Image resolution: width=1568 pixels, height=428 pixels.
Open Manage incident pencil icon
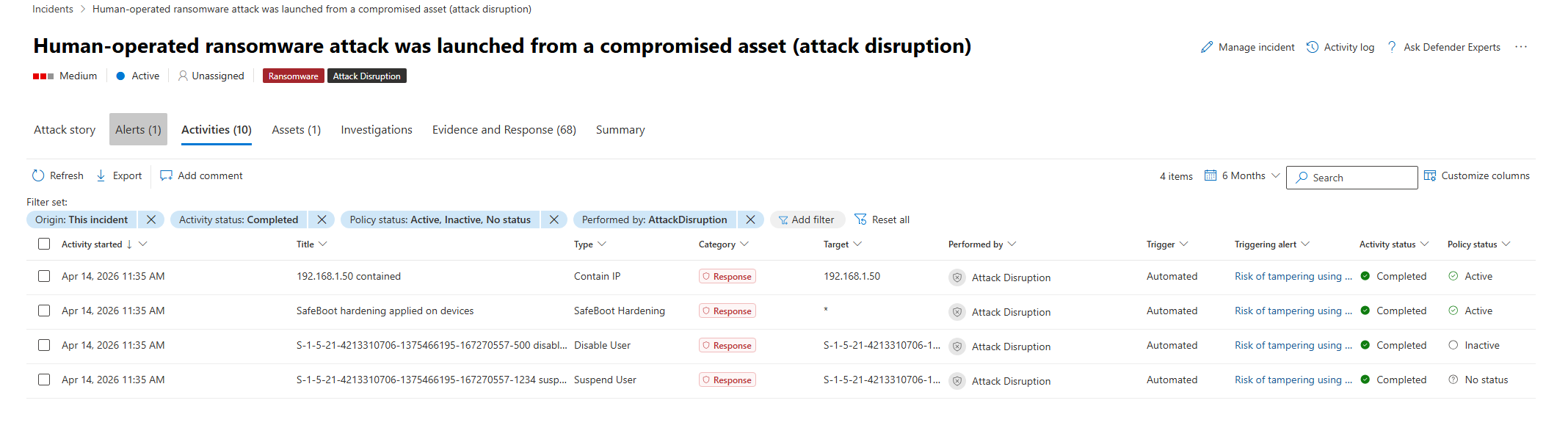tap(1207, 47)
